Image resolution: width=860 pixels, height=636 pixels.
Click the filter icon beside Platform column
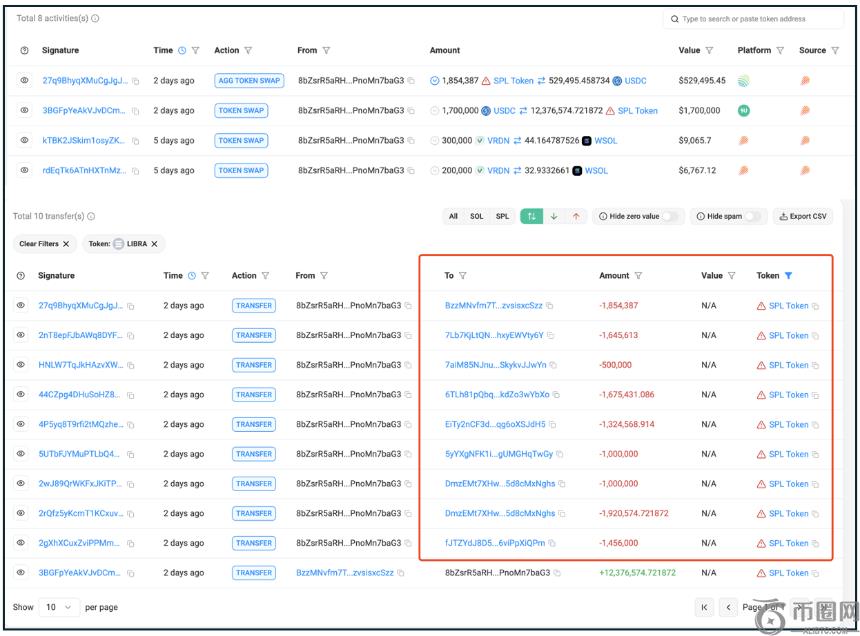click(x=781, y=50)
